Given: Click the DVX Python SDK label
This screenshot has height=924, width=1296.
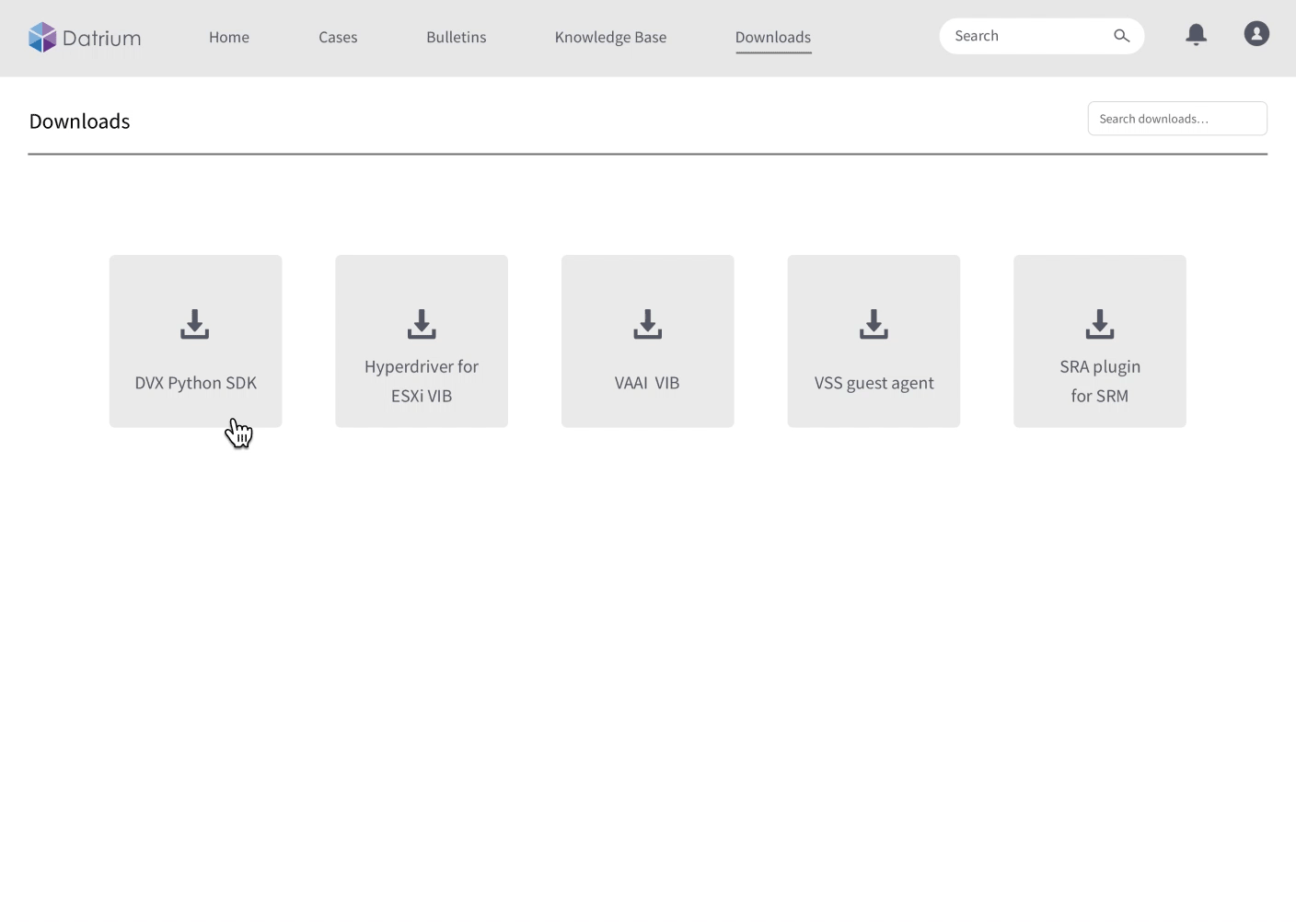Looking at the screenshot, I should point(196,383).
